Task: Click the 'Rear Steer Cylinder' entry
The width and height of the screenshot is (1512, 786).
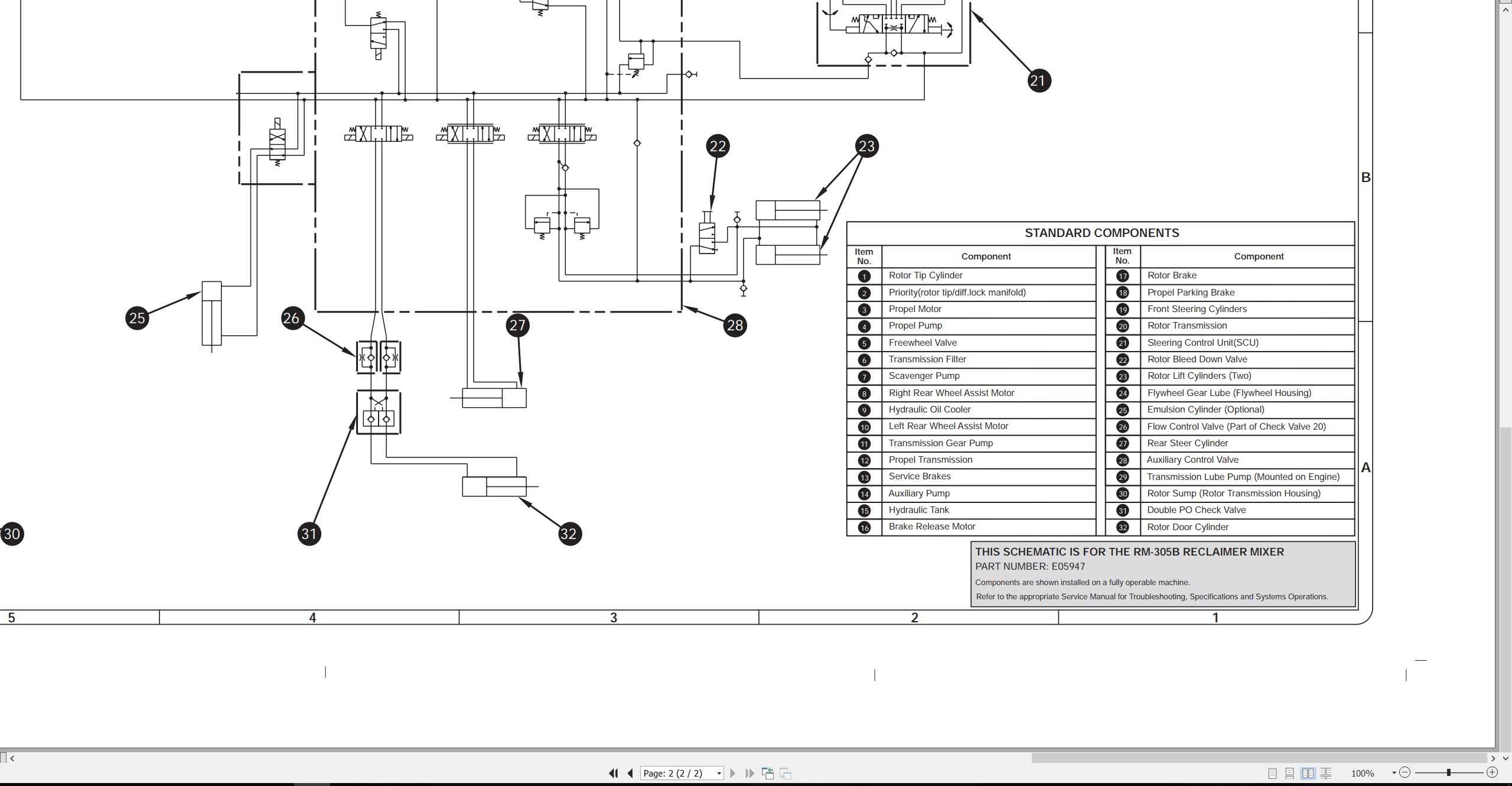Action: tap(1188, 443)
